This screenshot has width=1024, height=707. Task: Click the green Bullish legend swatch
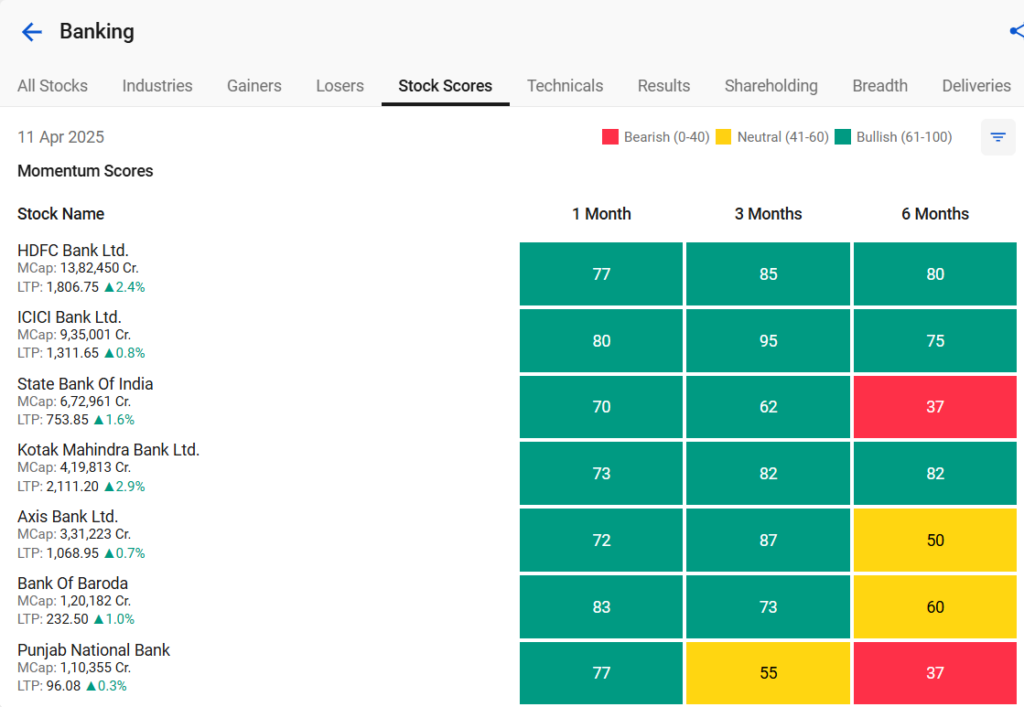842,136
